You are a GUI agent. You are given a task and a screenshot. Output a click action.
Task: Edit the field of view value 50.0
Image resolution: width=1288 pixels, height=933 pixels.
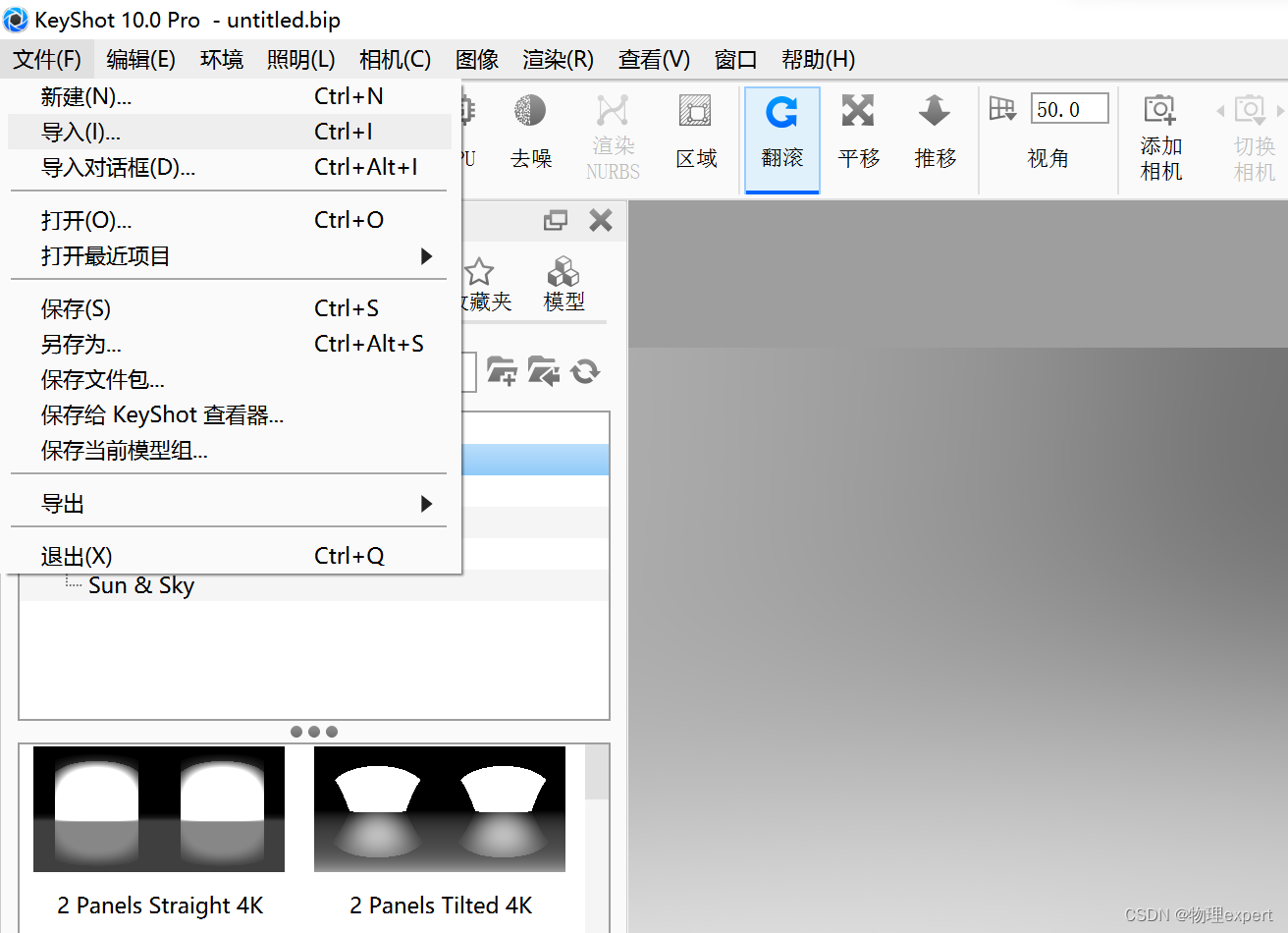pos(1069,109)
